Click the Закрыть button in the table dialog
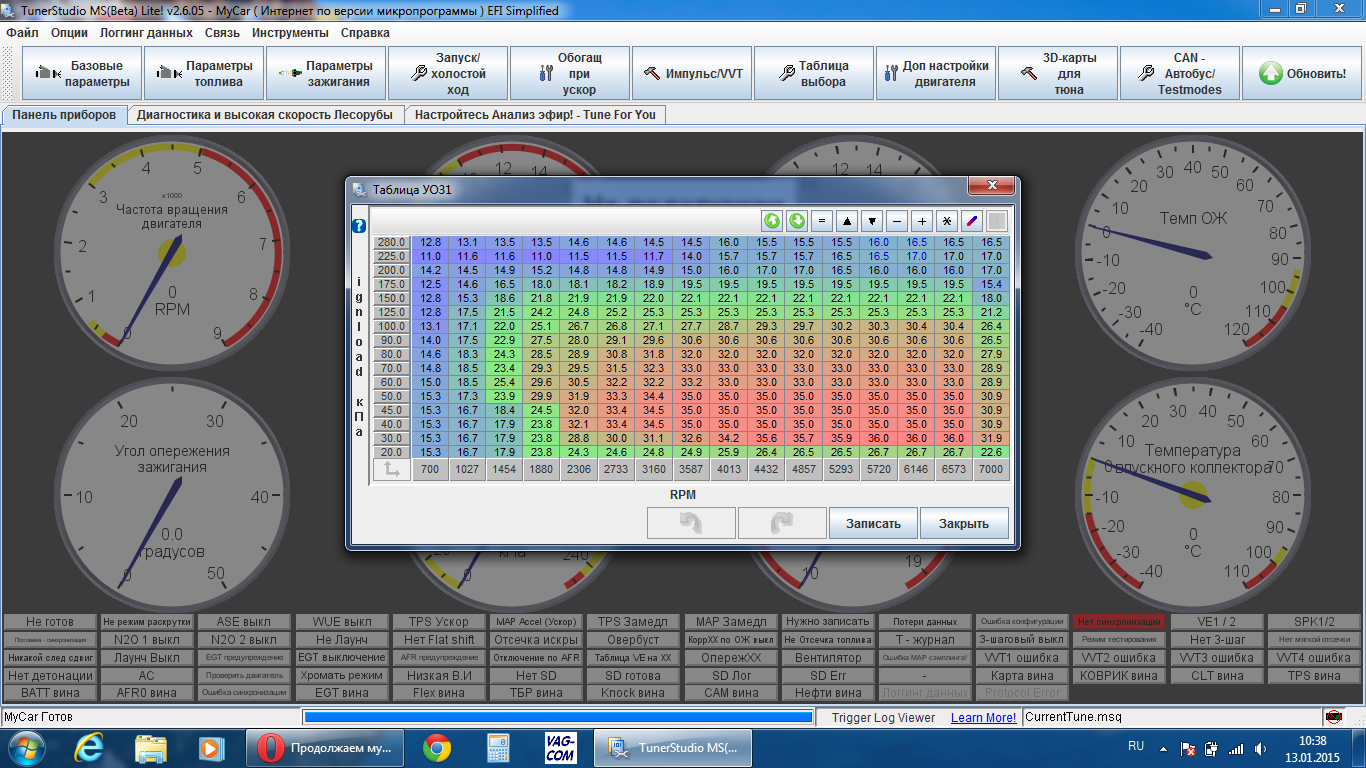The height and width of the screenshot is (768, 1366). tap(964, 523)
